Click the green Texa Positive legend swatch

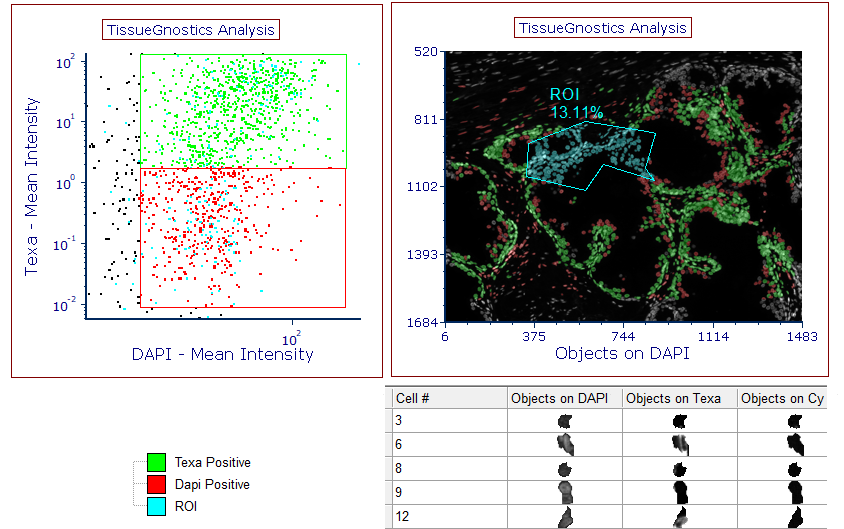155,463
